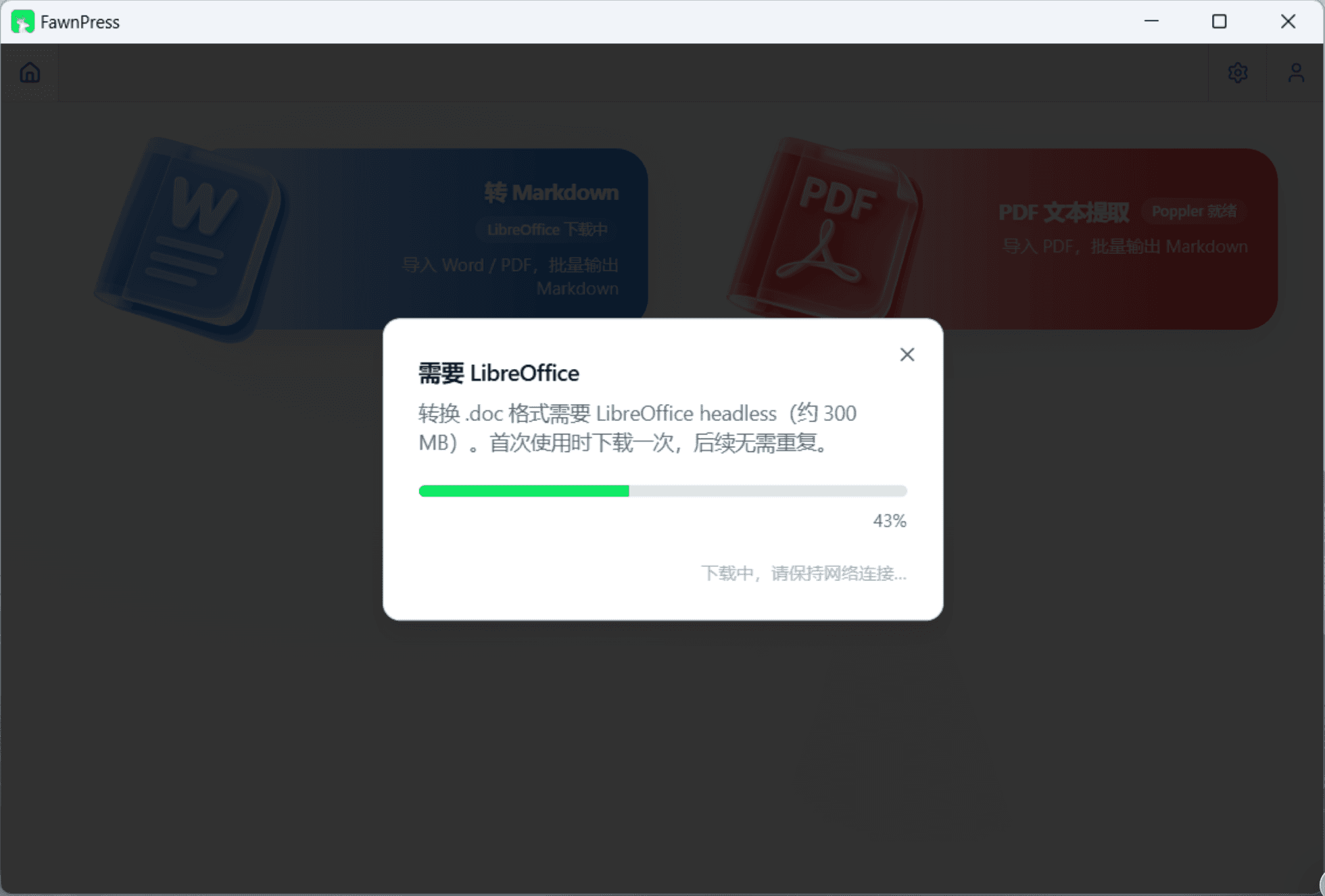Maximize the FawnPress window
The image size is (1325, 896).
point(1219,22)
